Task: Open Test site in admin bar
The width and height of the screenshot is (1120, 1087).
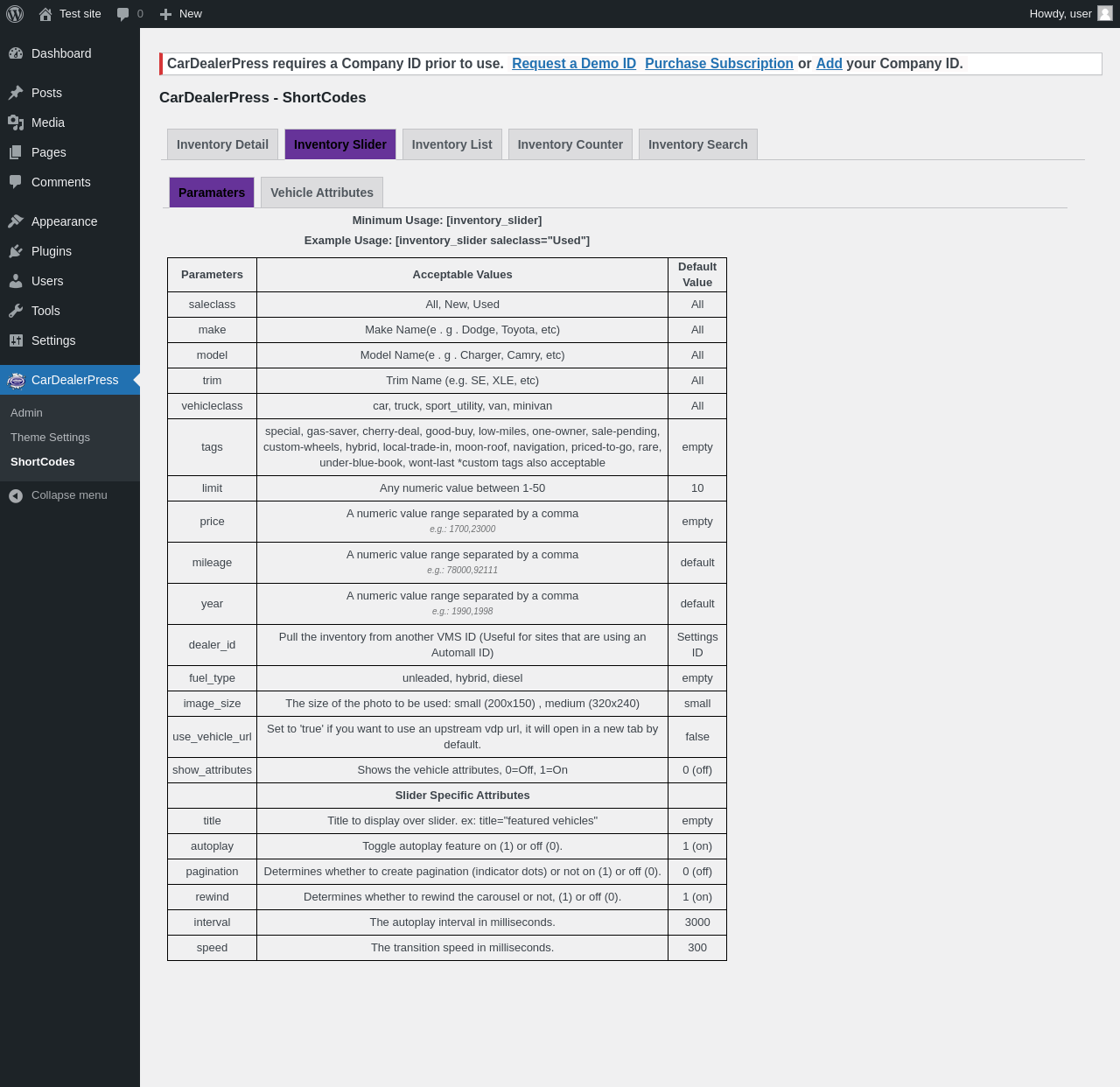Action: 80,14
